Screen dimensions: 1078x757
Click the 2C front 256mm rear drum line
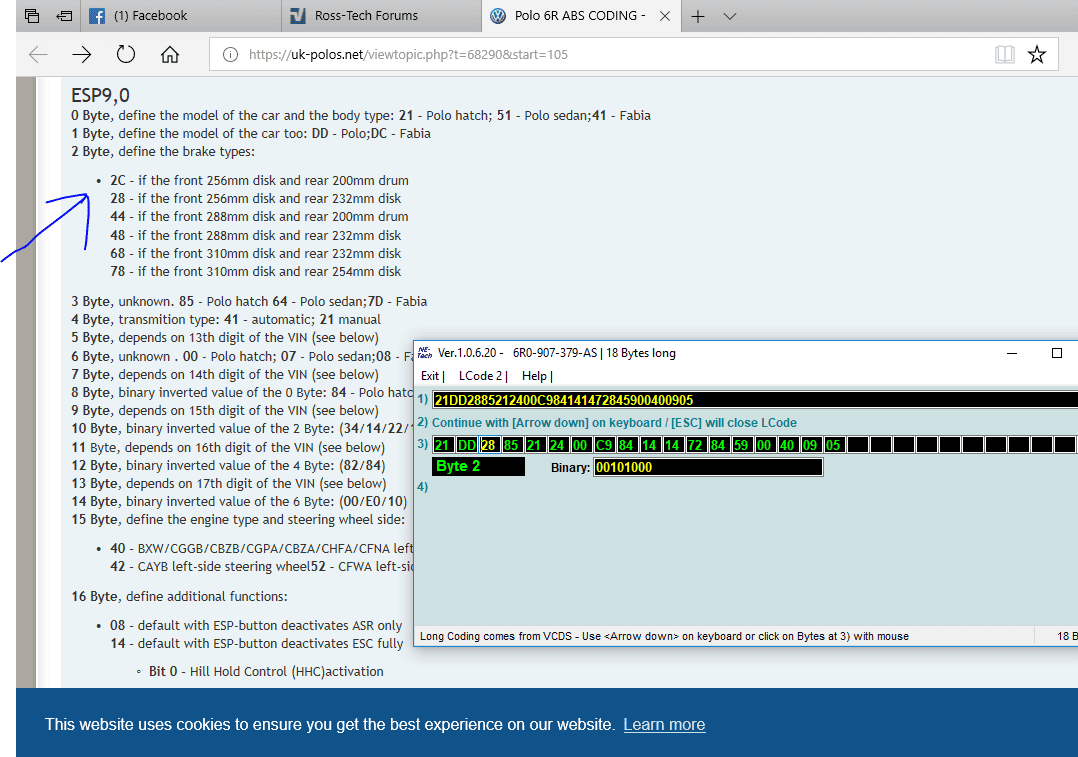tap(259, 181)
